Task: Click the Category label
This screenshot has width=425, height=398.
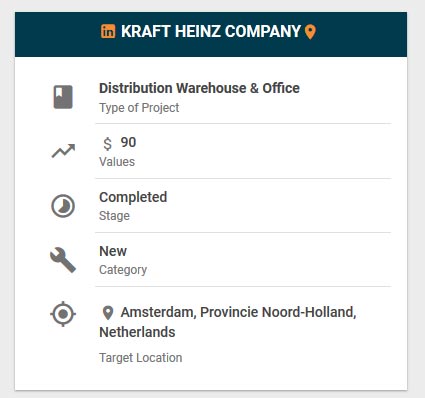Action: pyautogui.click(x=123, y=270)
